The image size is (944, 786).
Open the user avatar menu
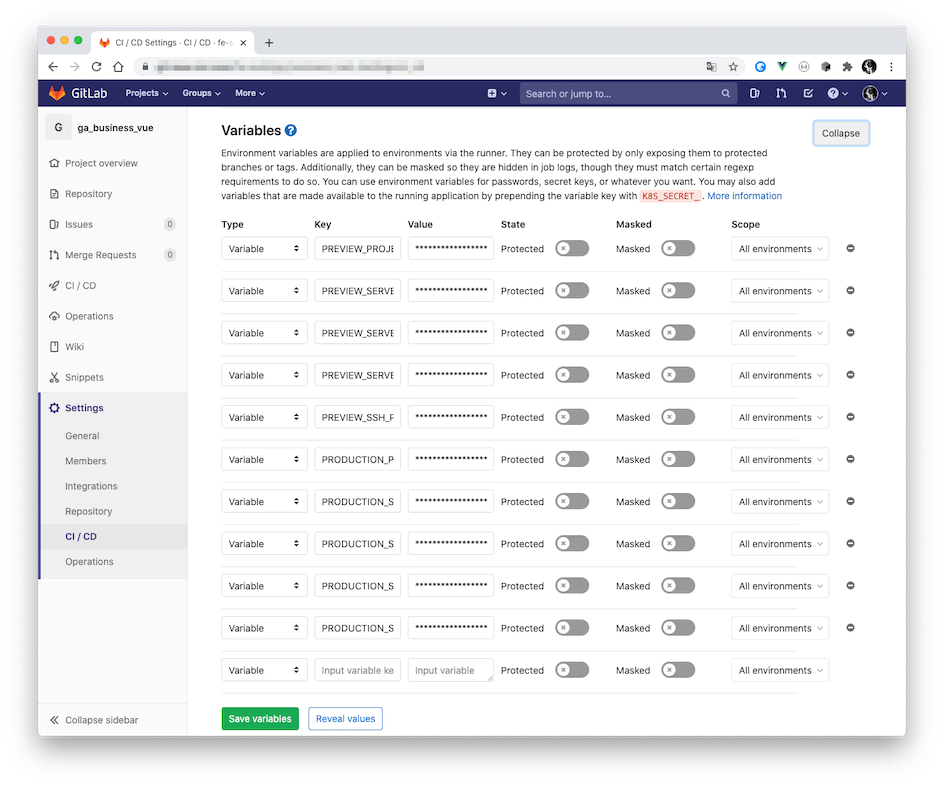869,93
